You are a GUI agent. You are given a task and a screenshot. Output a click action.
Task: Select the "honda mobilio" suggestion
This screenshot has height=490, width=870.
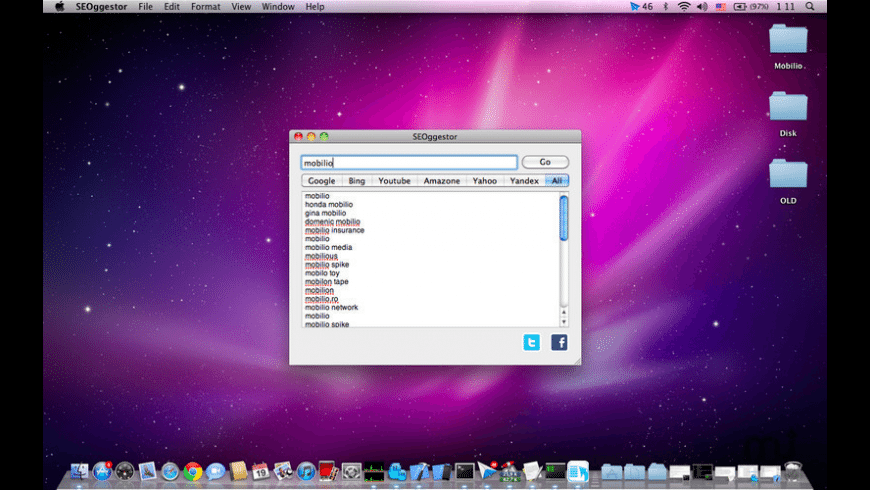pos(328,205)
